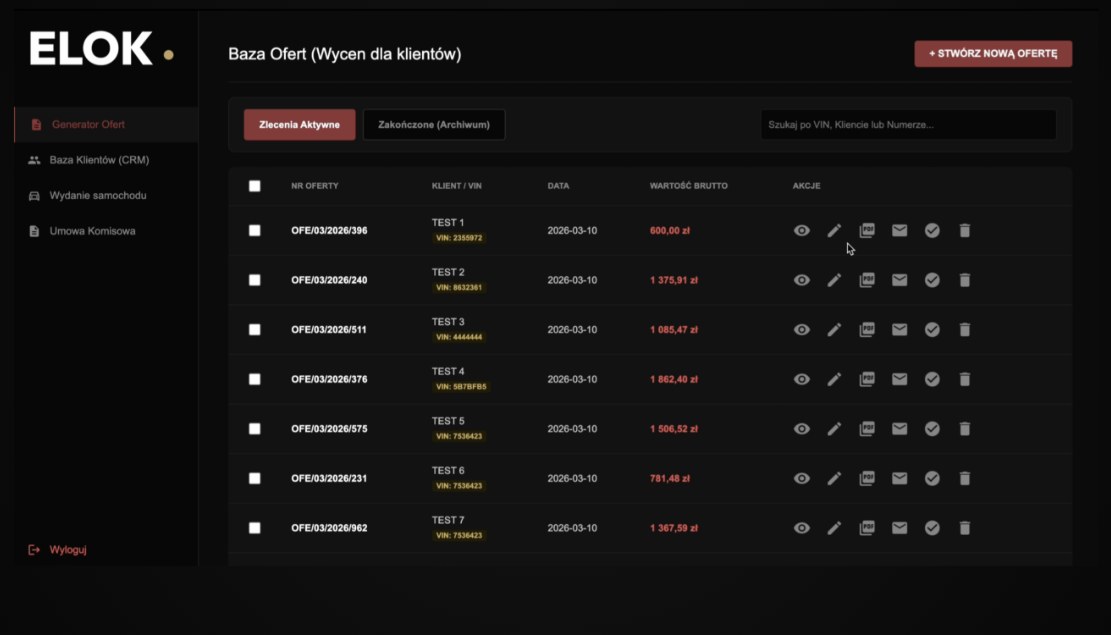Email offer OFE/03/2026/396 using envelope icon
Viewport: 1111px width, 635px height.
pos(899,230)
